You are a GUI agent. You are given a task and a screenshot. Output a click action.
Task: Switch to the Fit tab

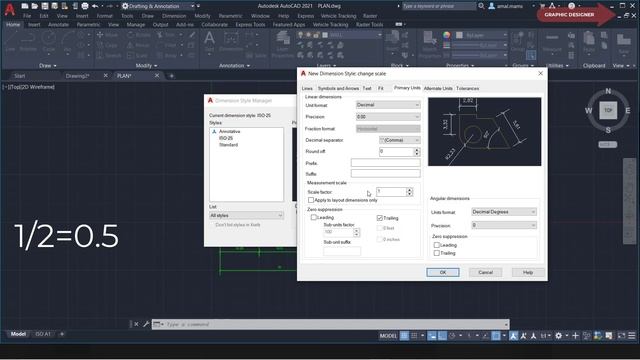(x=380, y=88)
